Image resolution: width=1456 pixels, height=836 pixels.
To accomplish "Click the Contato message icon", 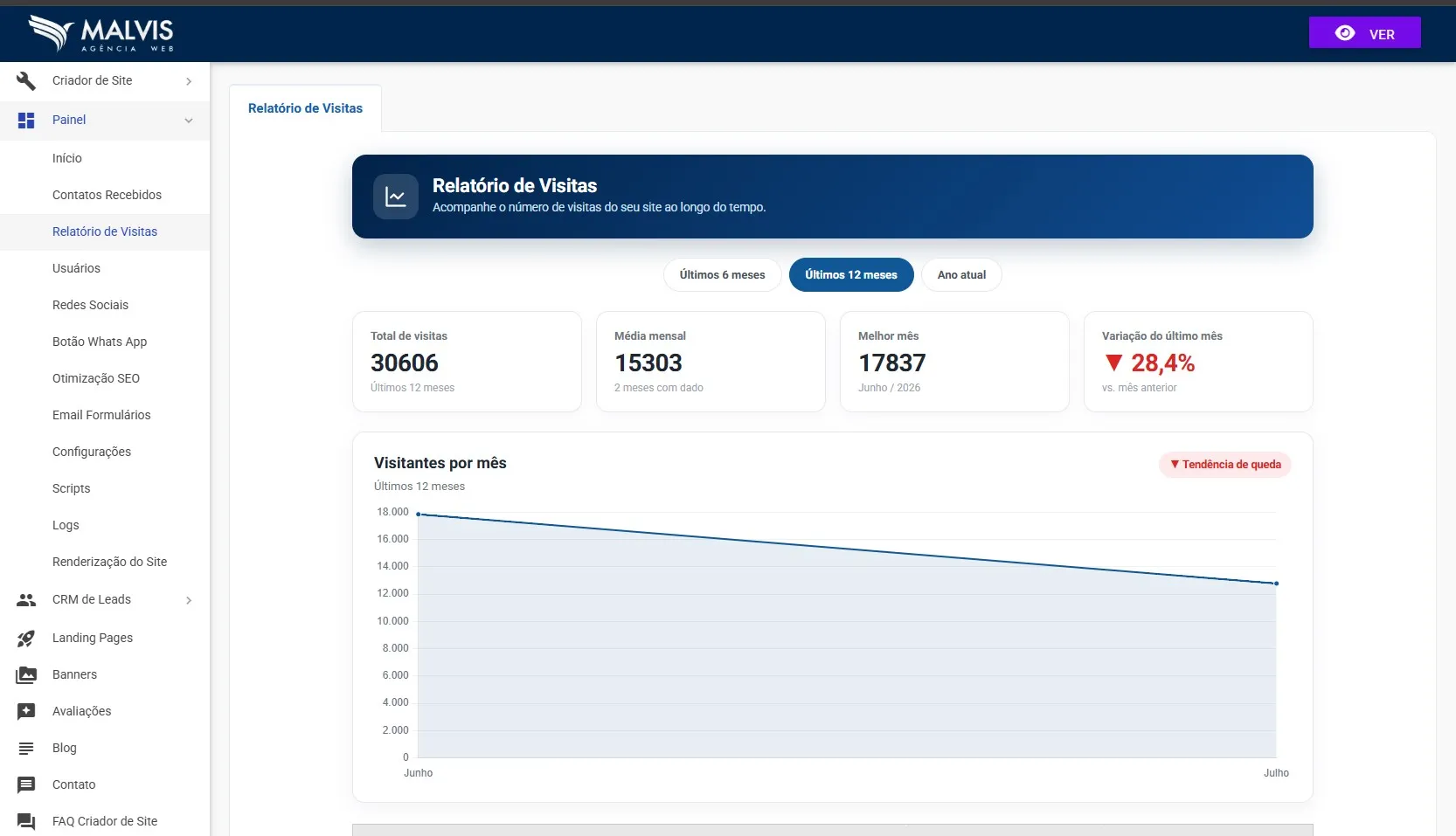I will click(26, 784).
